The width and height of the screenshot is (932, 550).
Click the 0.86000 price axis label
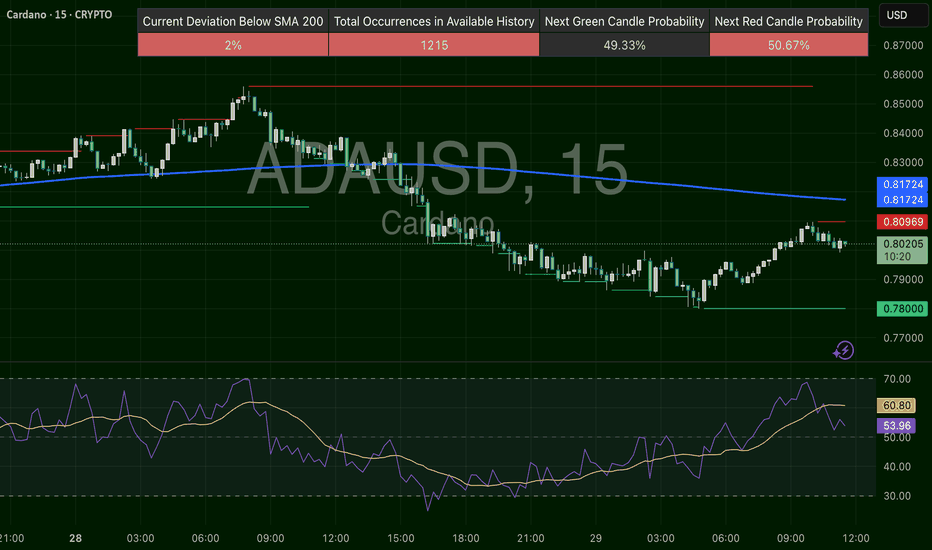[x=903, y=75]
